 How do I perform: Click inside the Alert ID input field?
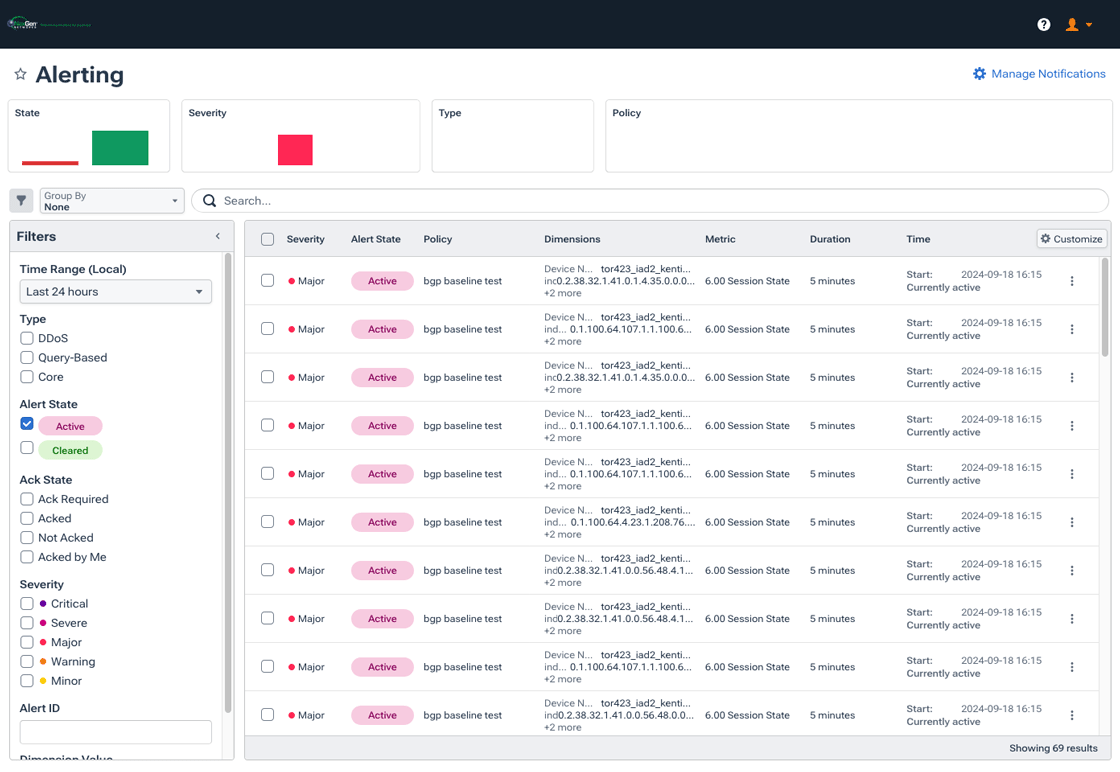[x=115, y=731]
